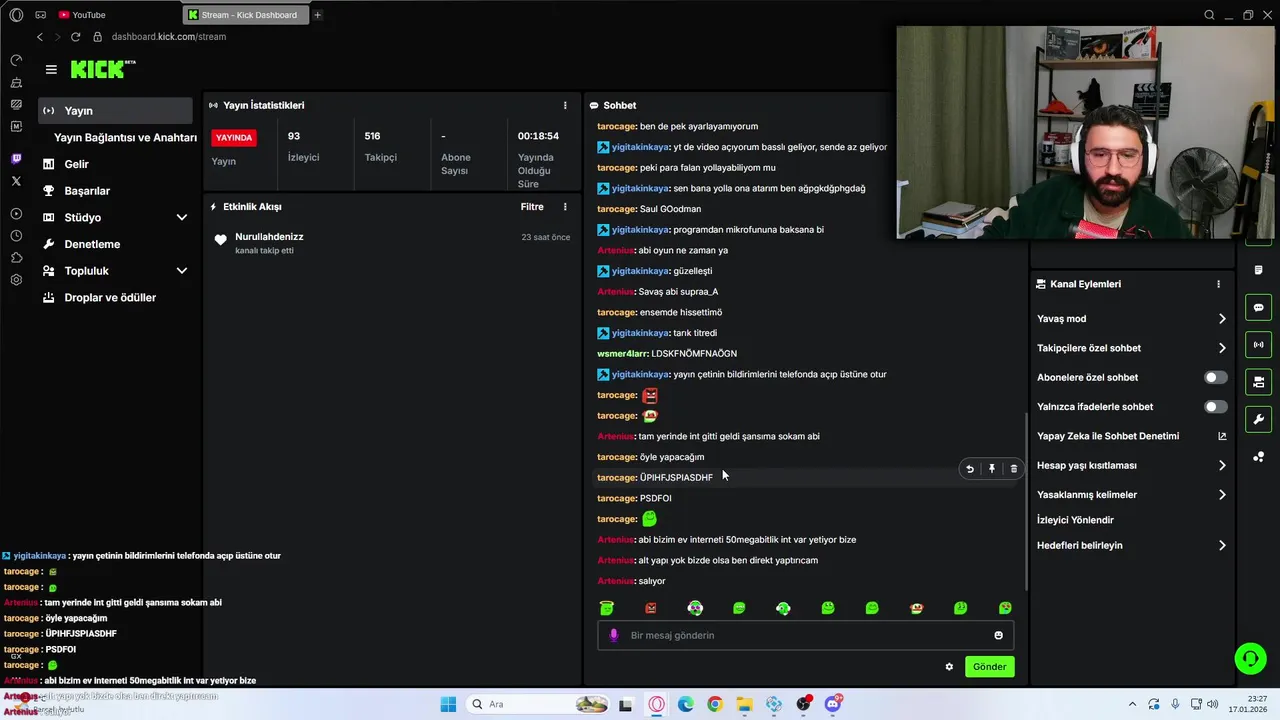Select Yayın in the sidebar
This screenshot has height=720, width=1280.
click(x=116, y=111)
